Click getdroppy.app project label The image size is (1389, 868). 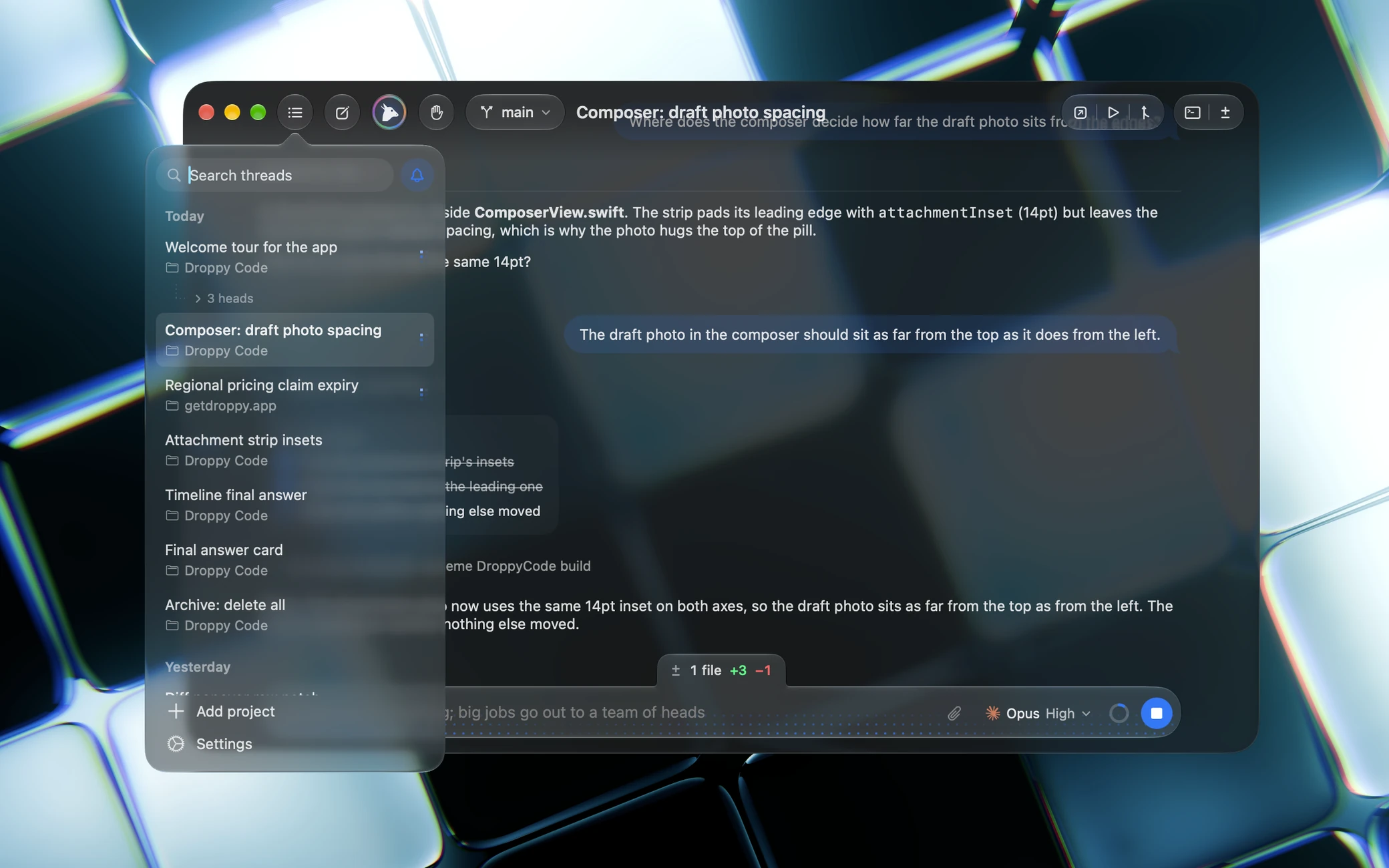click(x=230, y=405)
